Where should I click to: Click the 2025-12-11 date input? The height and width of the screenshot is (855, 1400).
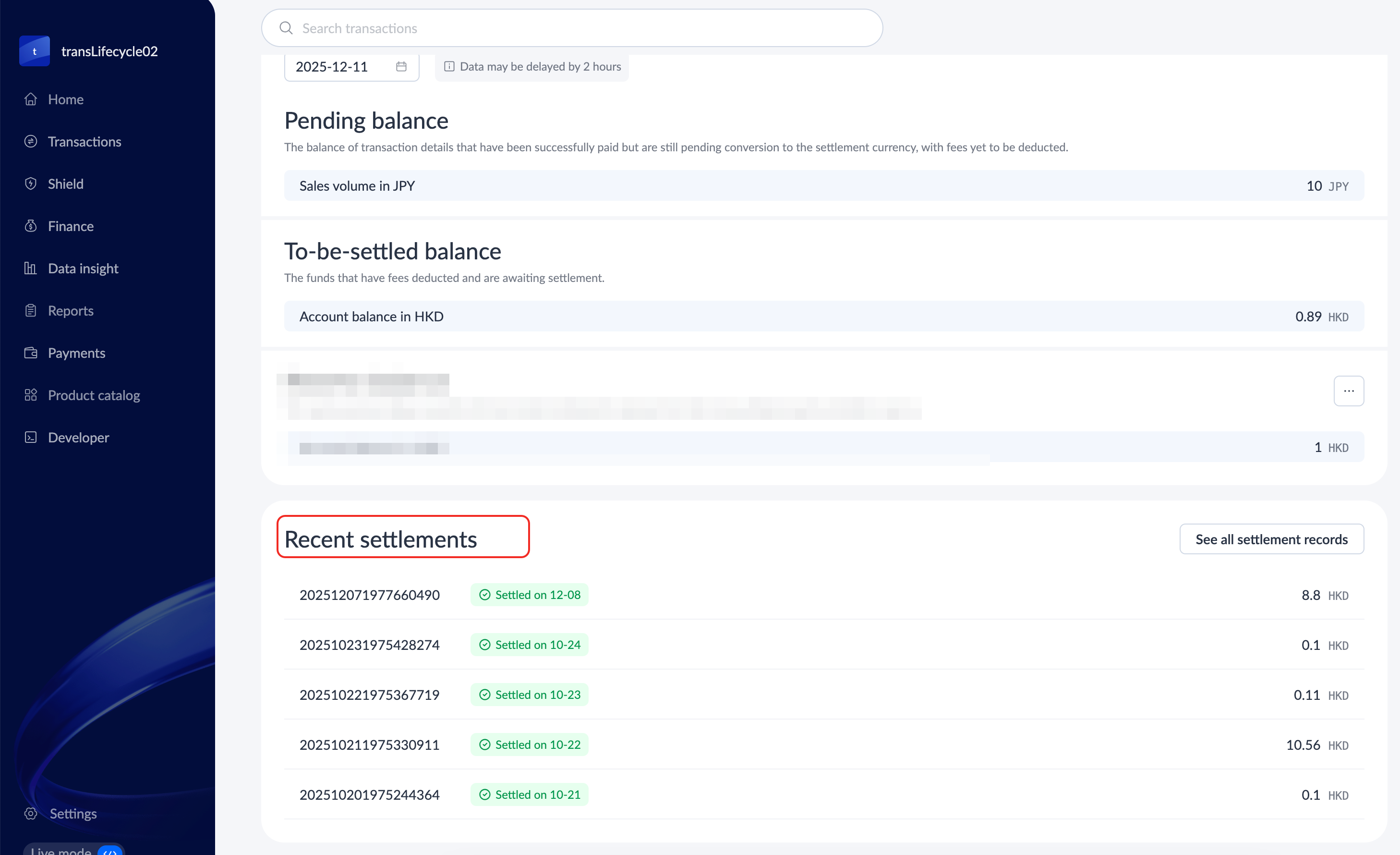point(332,66)
